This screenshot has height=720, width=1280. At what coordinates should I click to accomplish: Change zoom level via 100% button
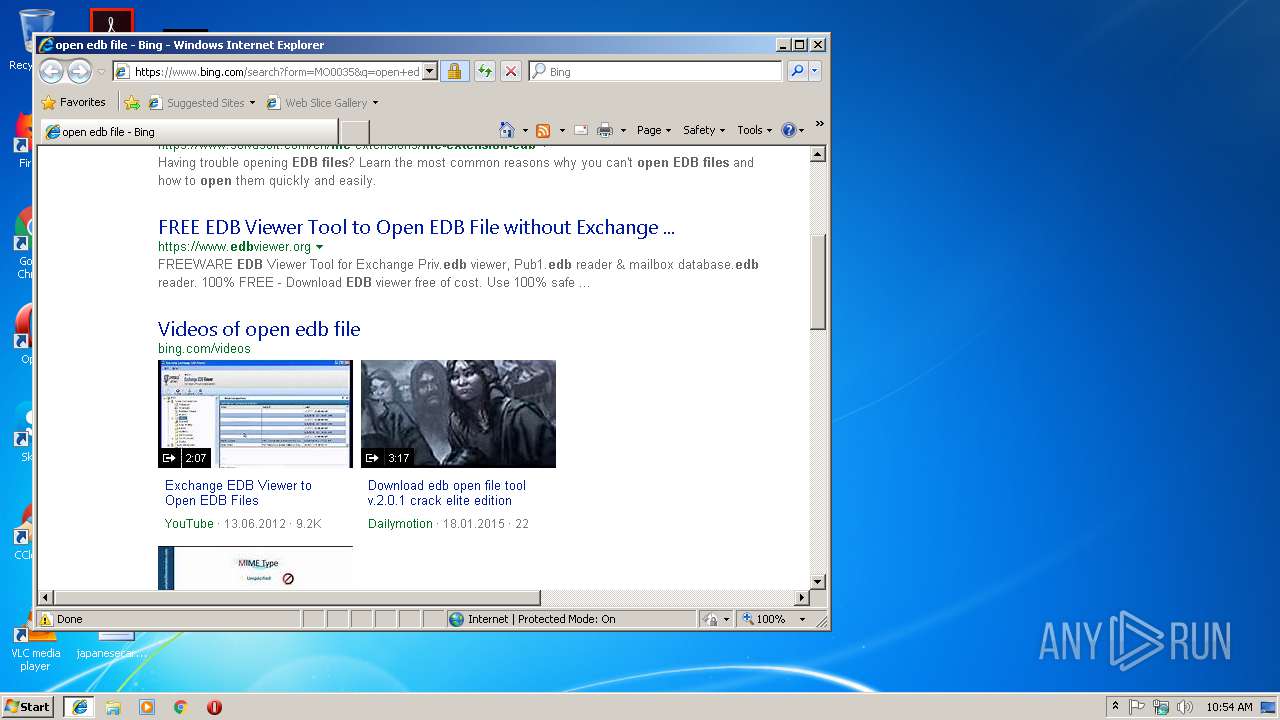pyautogui.click(x=765, y=619)
